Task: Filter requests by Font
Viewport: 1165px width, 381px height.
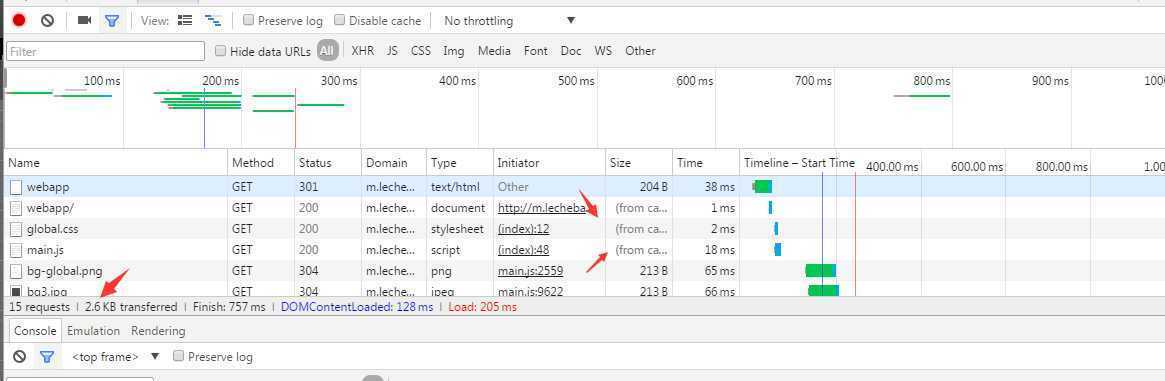Action: click(536, 51)
